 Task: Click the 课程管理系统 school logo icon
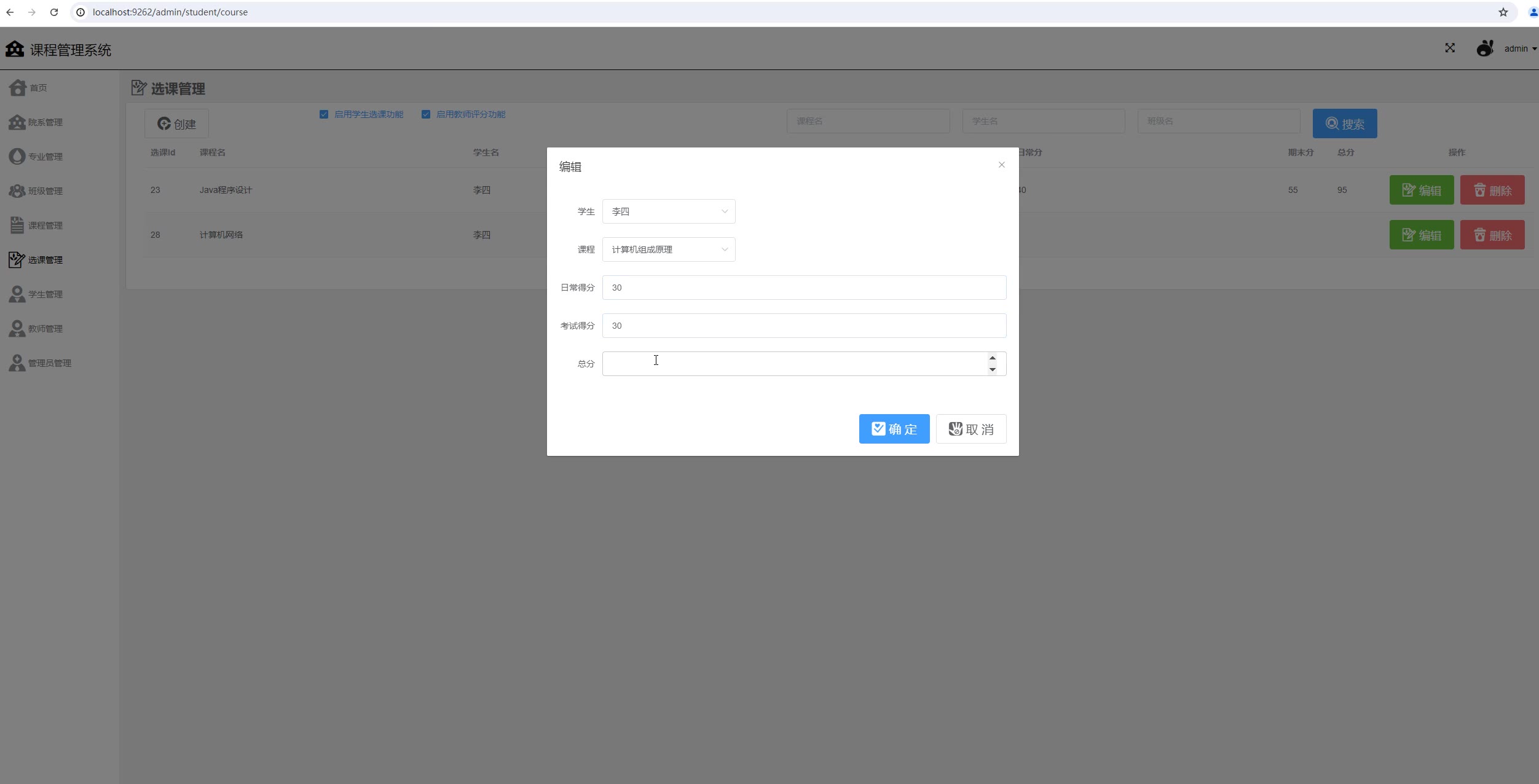click(15, 49)
